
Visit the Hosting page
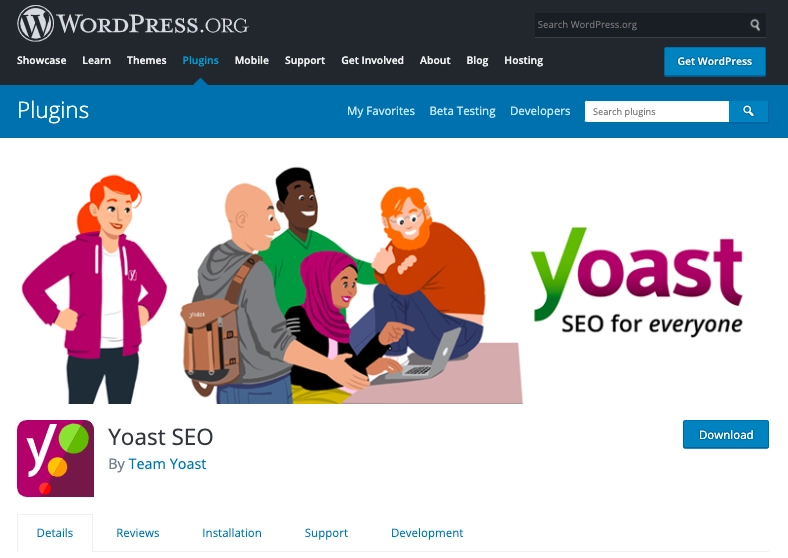click(x=524, y=60)
